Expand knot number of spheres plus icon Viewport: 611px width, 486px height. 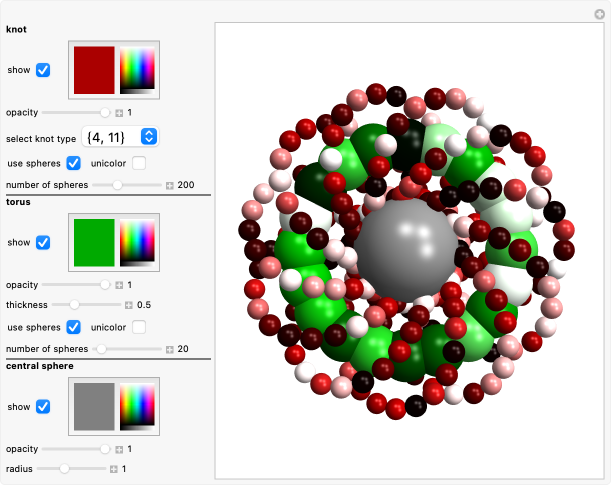point(169,185)
